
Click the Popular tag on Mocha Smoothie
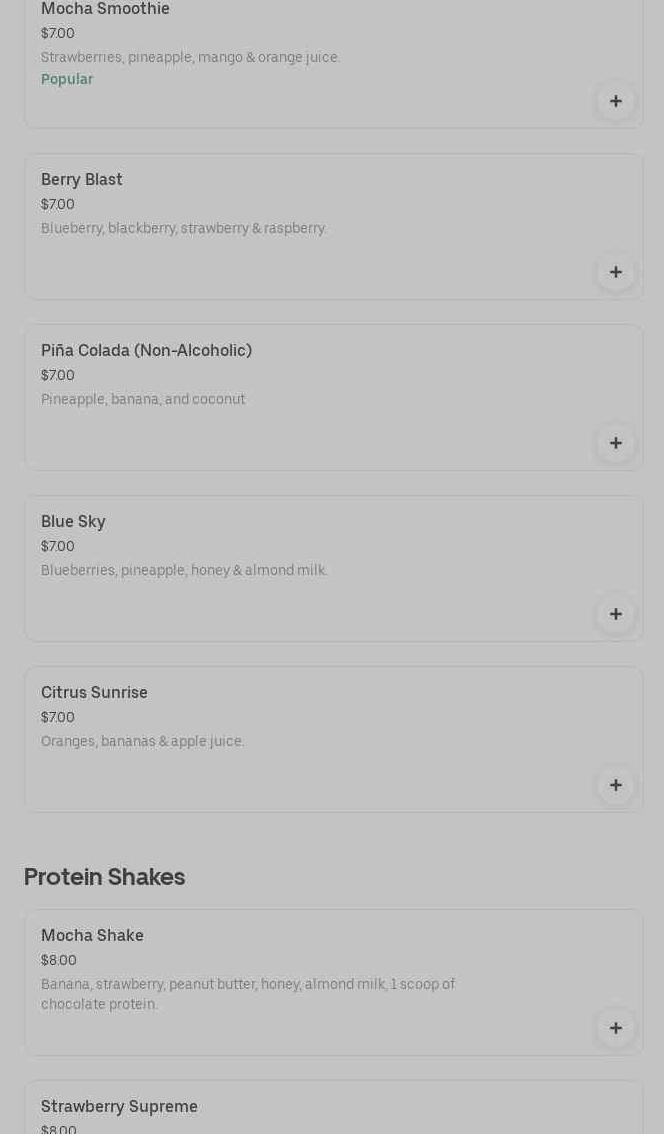[67, 80]
